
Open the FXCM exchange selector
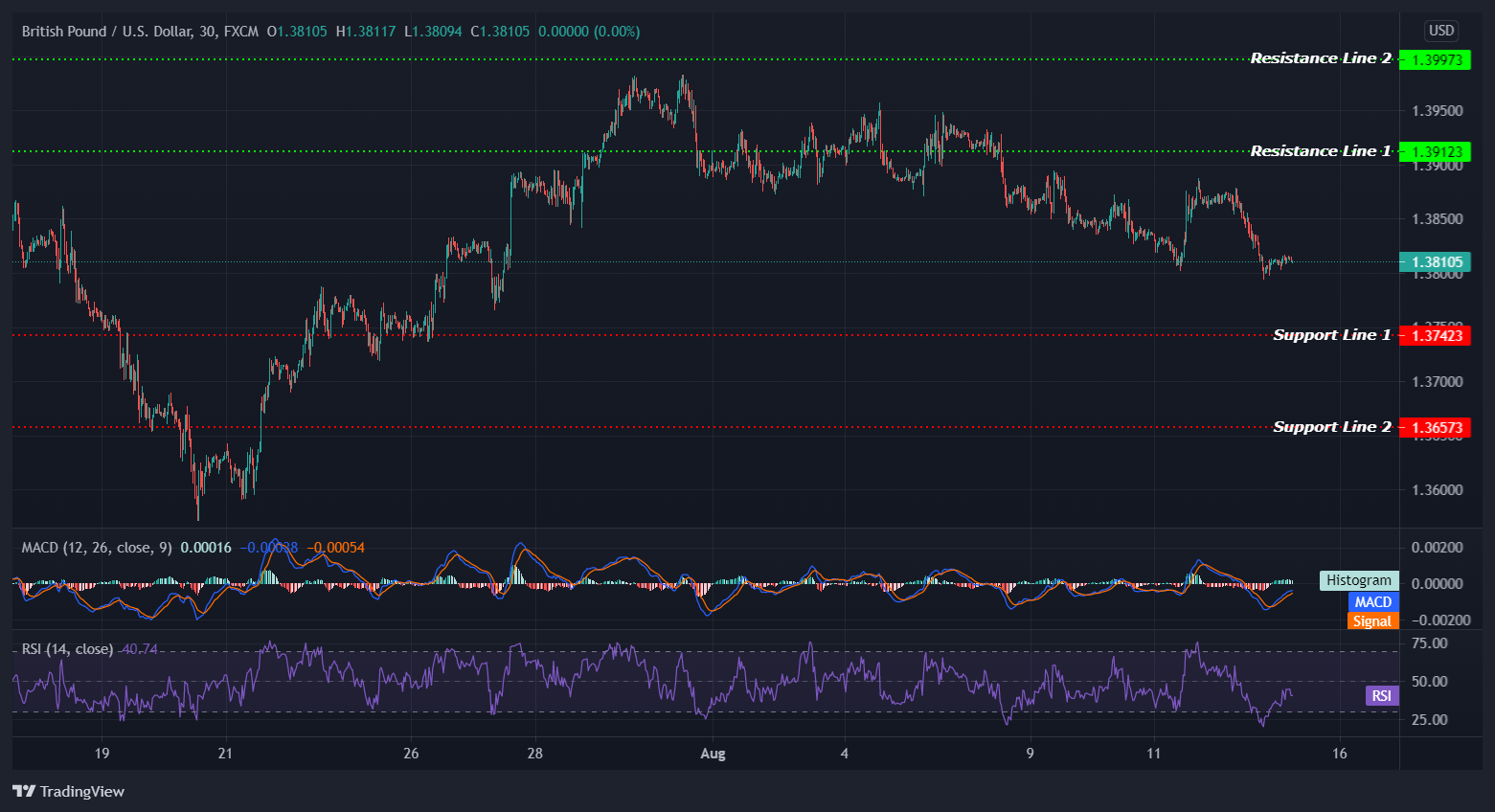(239, 31)
